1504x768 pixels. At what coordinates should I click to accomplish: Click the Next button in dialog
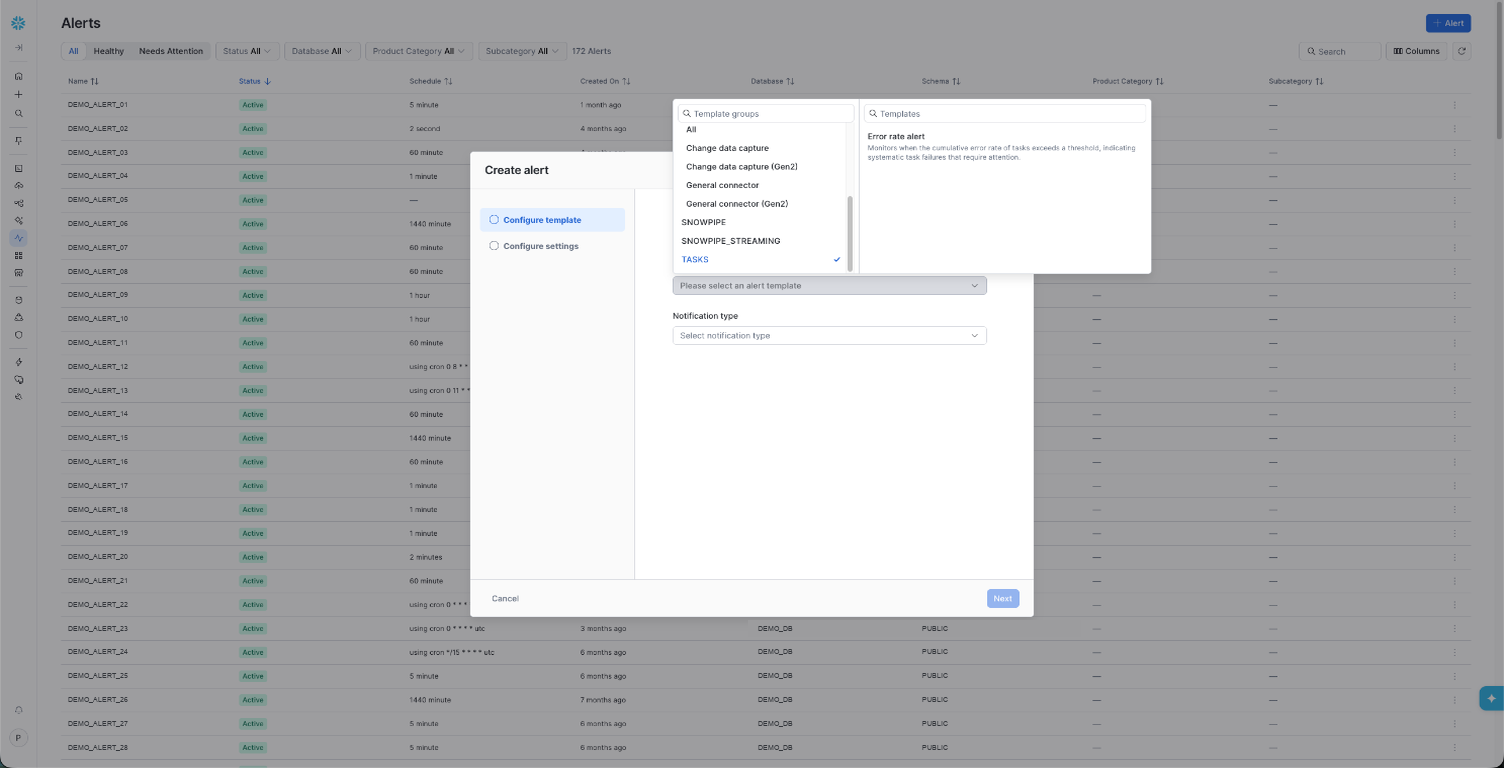(x=1003, y=599)
